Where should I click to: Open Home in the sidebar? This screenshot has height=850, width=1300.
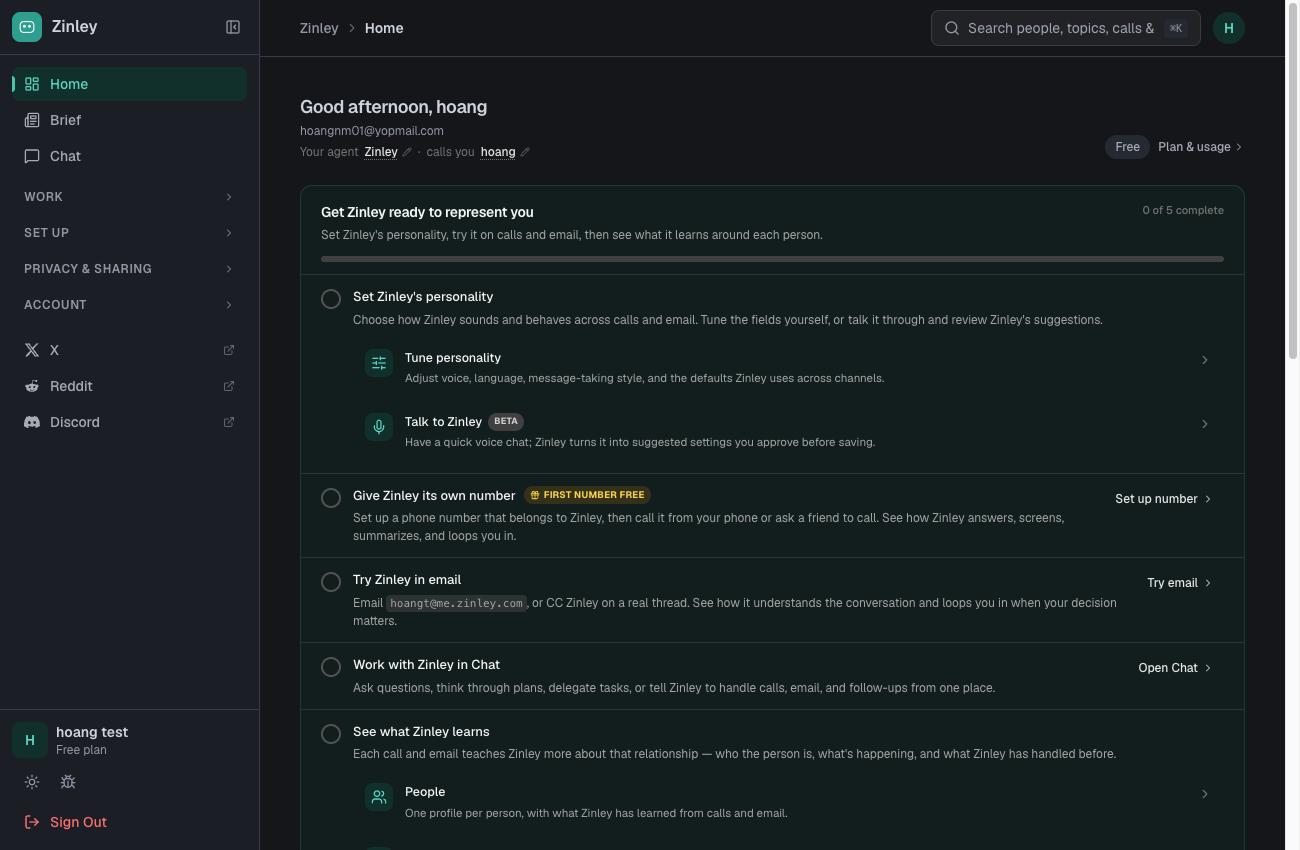point(130,84)
